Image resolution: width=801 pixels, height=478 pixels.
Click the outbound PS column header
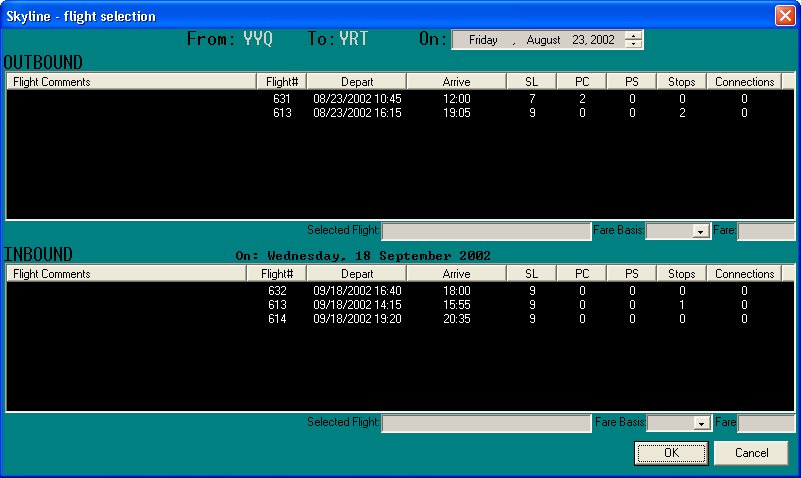(631, 82)
